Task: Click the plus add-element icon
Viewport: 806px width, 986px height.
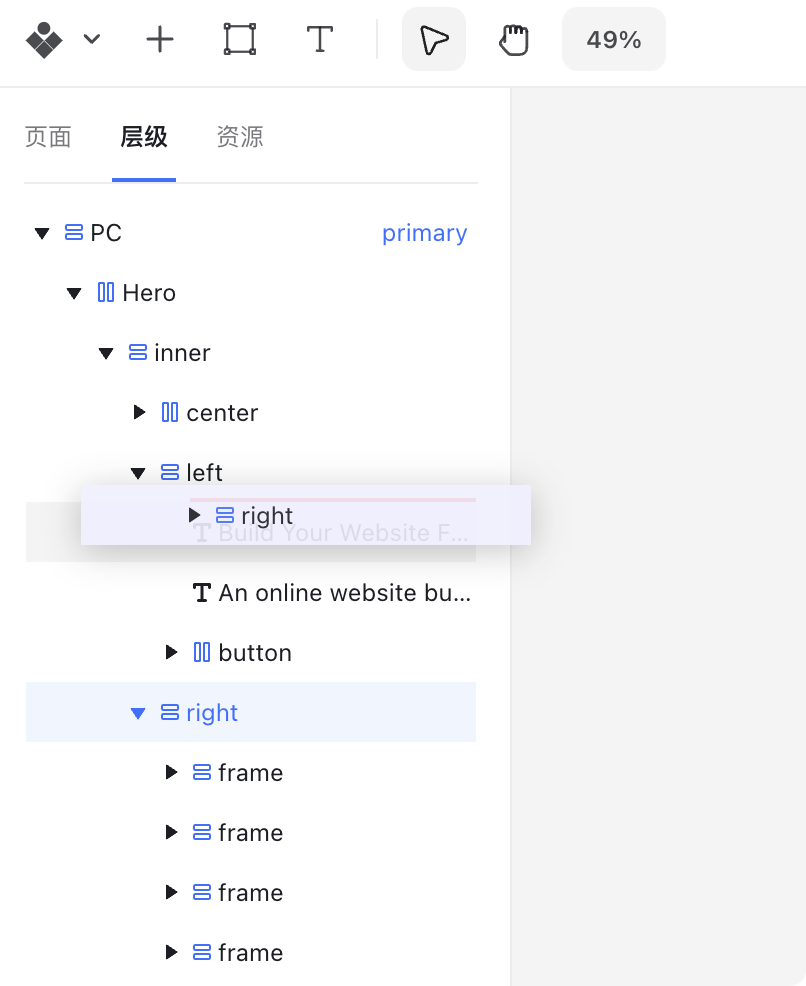Action: (x=160, y=40)
